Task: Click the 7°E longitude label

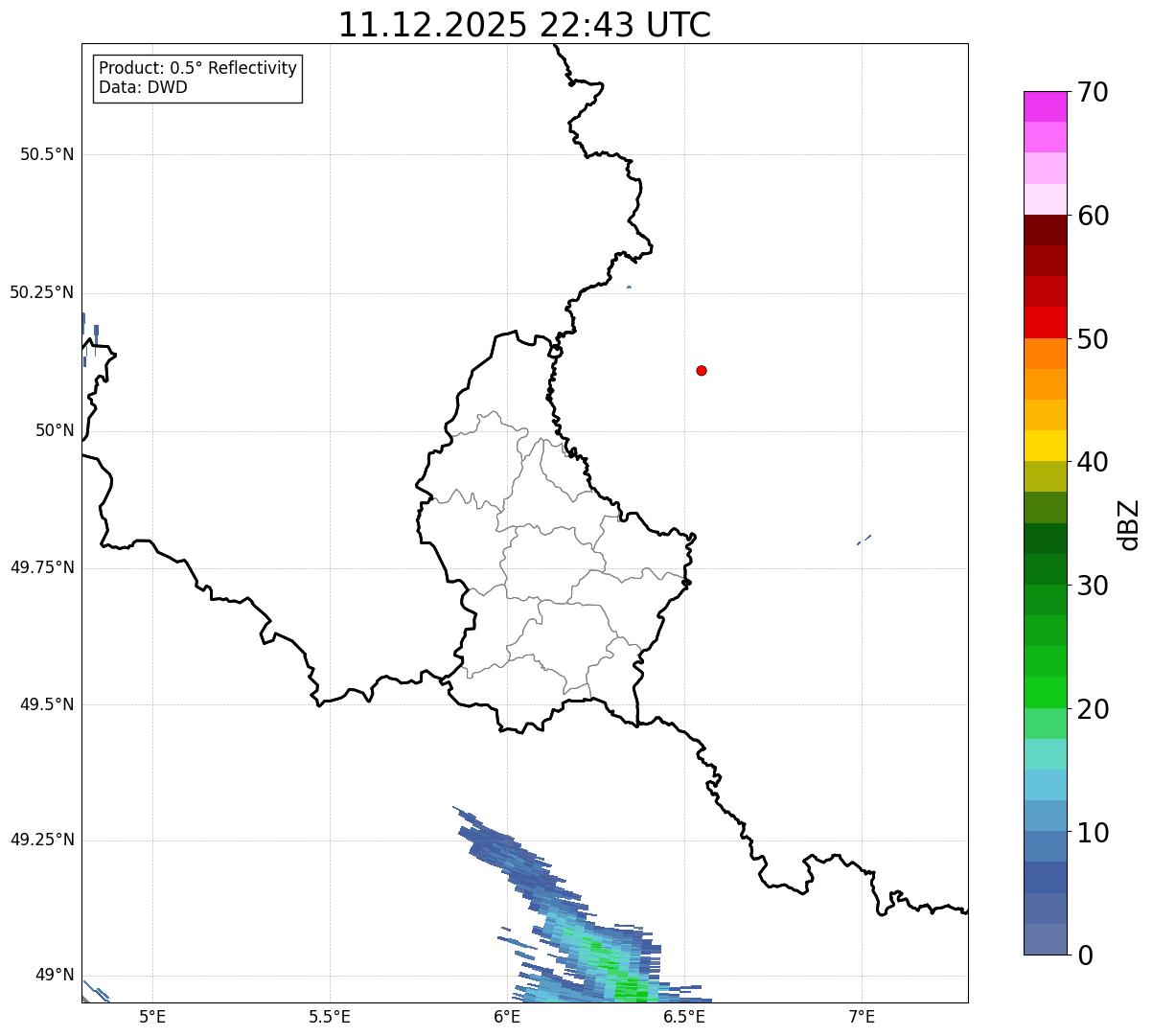Action: (862, 1016)
